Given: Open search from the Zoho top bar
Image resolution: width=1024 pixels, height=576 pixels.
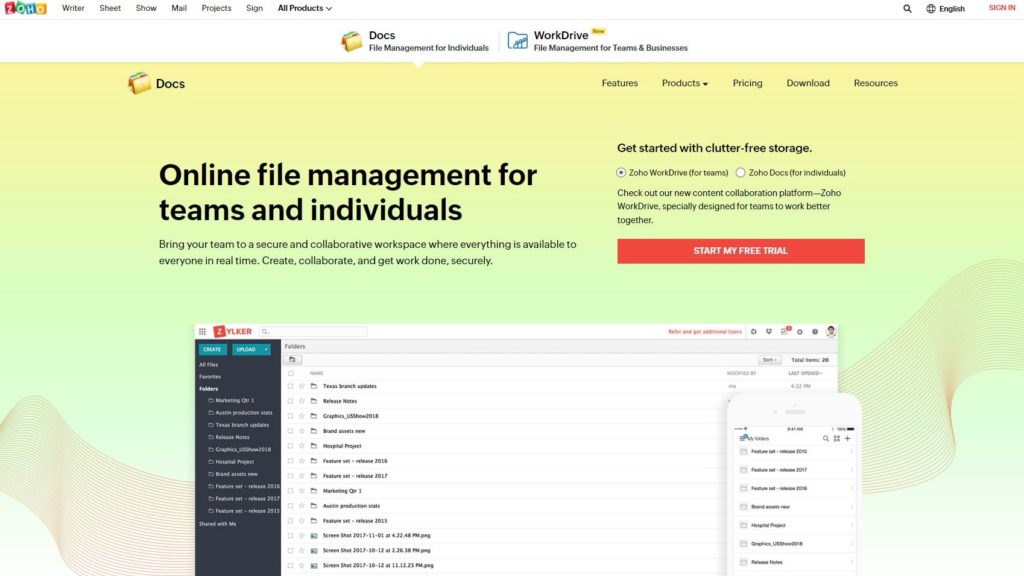Looking at the screenshot, I should tap(906, 8).
